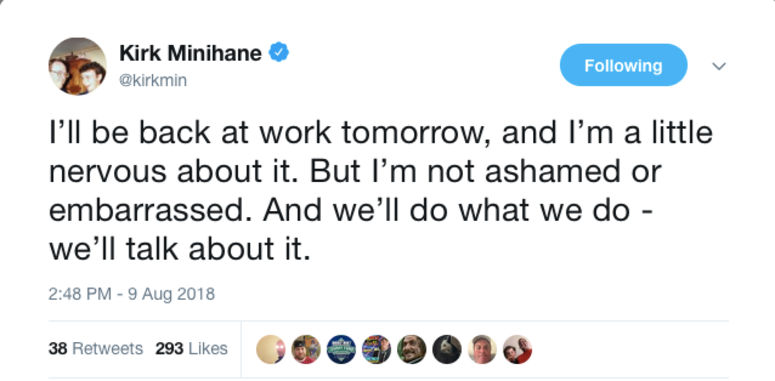Screen dimensions: 775x381
Task: Show the 38 Retweets list
Action: [x=95, y=348]
